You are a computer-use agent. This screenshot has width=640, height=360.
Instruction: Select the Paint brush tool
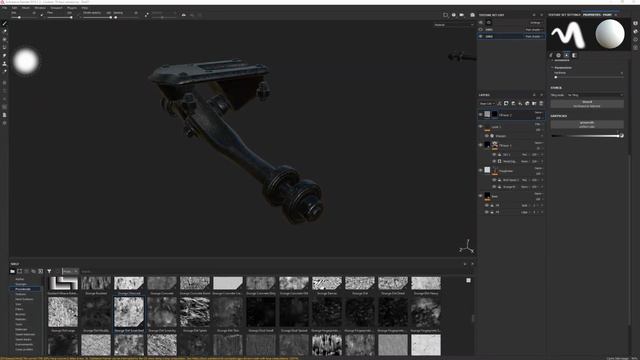pyautogui.click(x=4, y=24)
